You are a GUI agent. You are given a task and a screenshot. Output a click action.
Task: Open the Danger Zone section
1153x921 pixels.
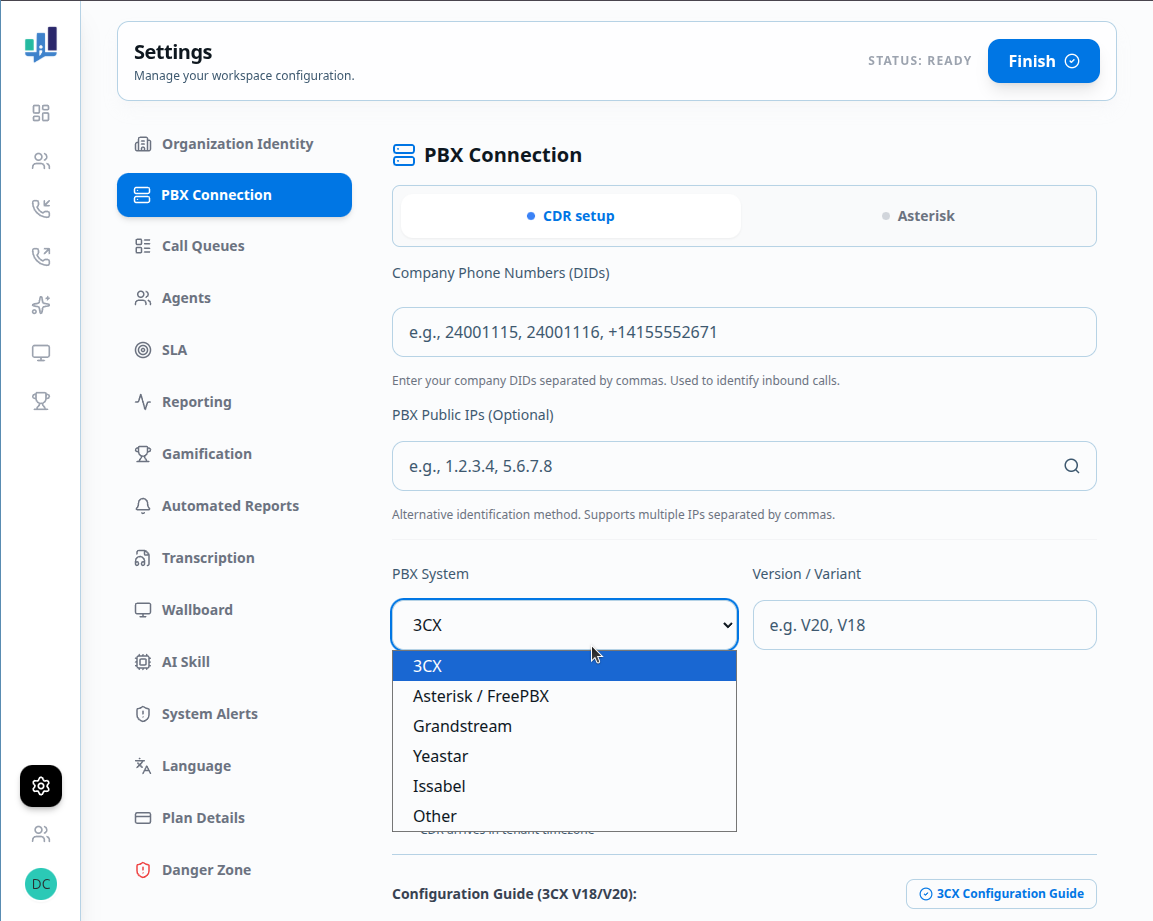(x=235, y=870)
